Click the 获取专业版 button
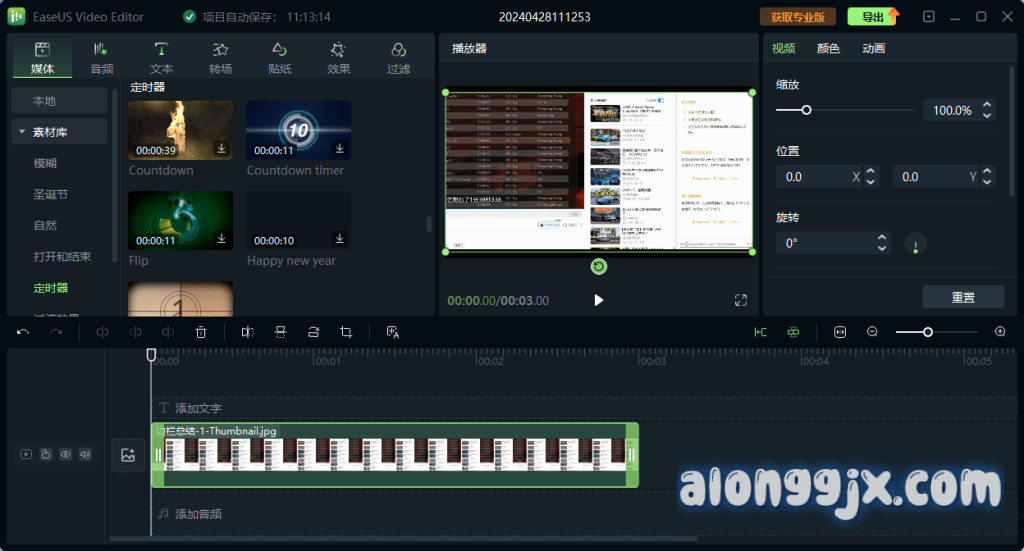The image size is (1024, 551). 797,17
